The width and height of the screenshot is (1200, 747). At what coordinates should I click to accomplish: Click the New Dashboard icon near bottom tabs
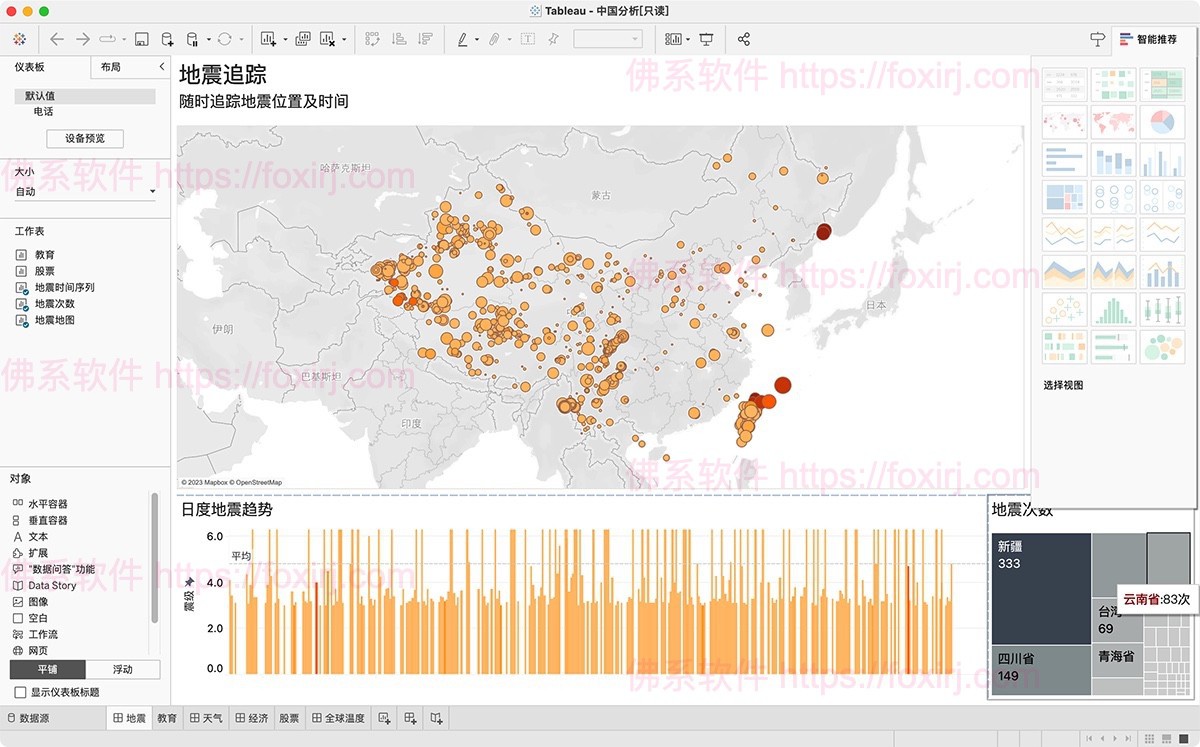click(408, 717)
